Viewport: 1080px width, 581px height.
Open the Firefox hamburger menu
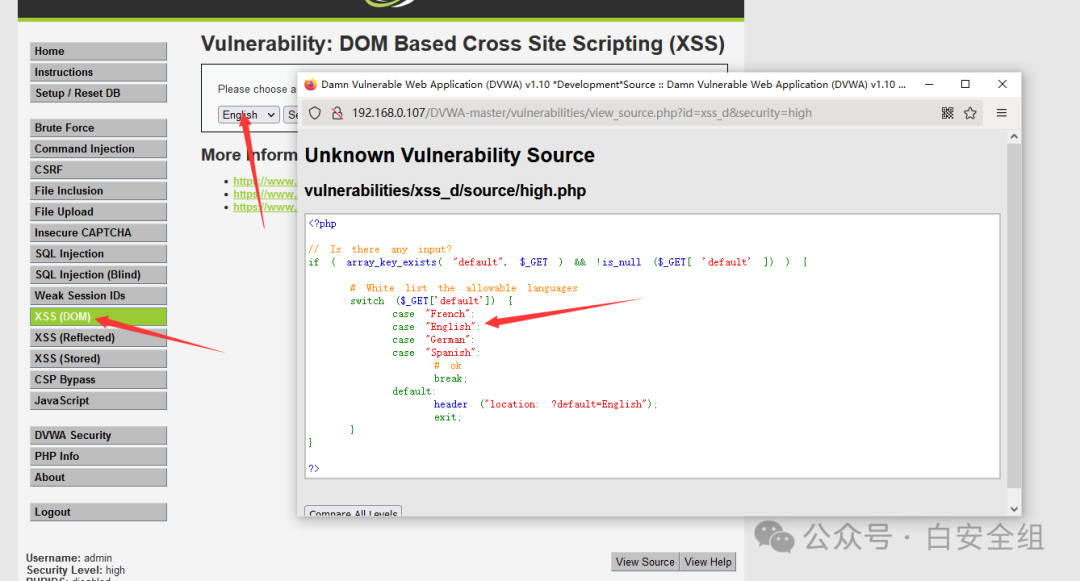1001,113
